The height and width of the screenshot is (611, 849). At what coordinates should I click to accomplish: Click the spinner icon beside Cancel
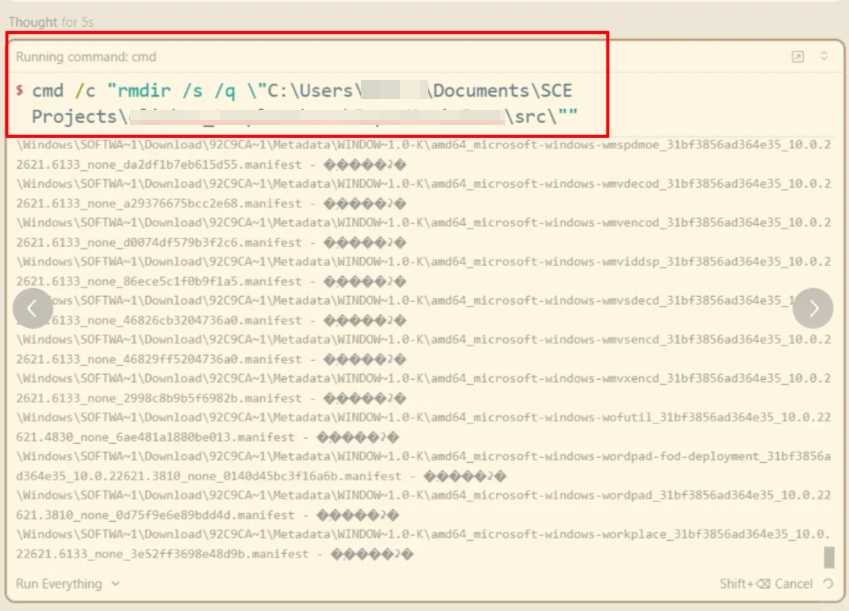click(x=828, y=583)
